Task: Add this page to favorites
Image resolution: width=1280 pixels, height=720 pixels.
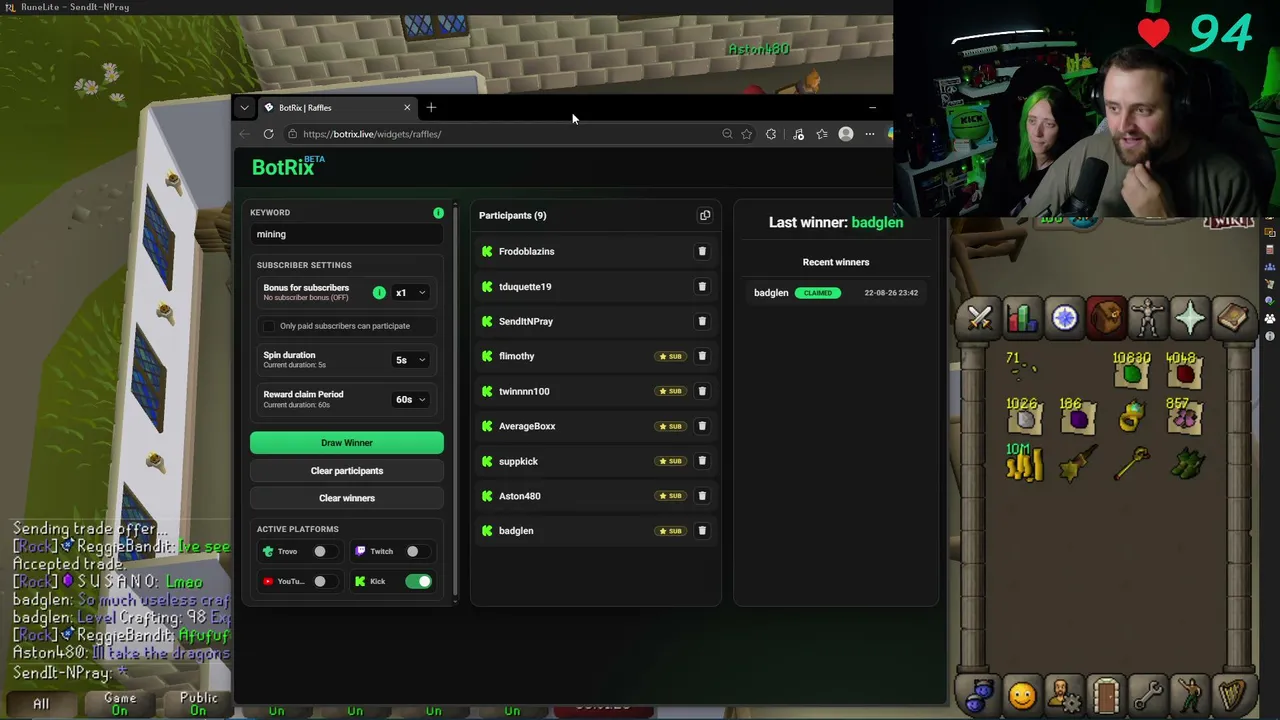Action: point(746,134)
